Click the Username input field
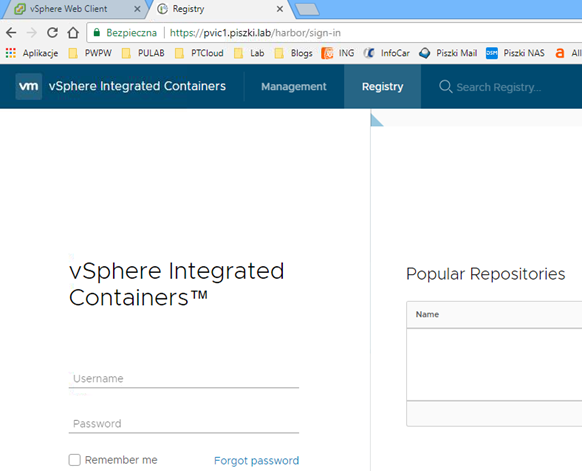582x471 pixels. tap(184, 379)
